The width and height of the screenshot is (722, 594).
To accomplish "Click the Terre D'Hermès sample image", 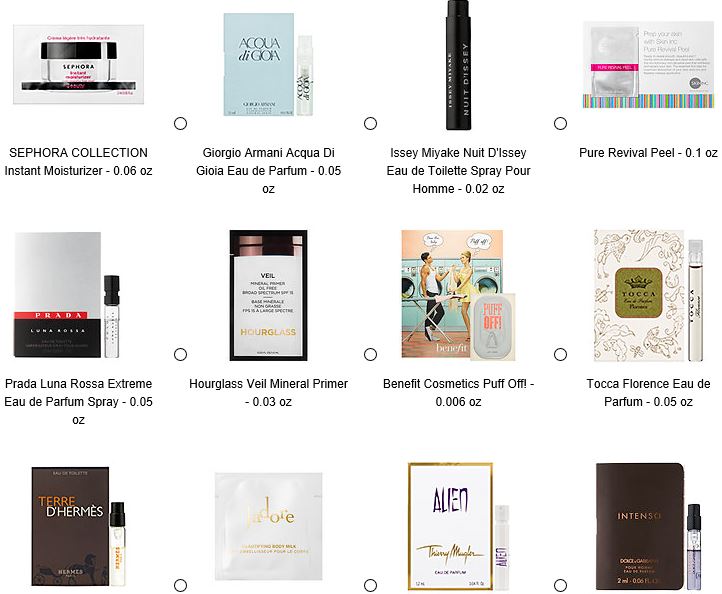I will point(78,526).
